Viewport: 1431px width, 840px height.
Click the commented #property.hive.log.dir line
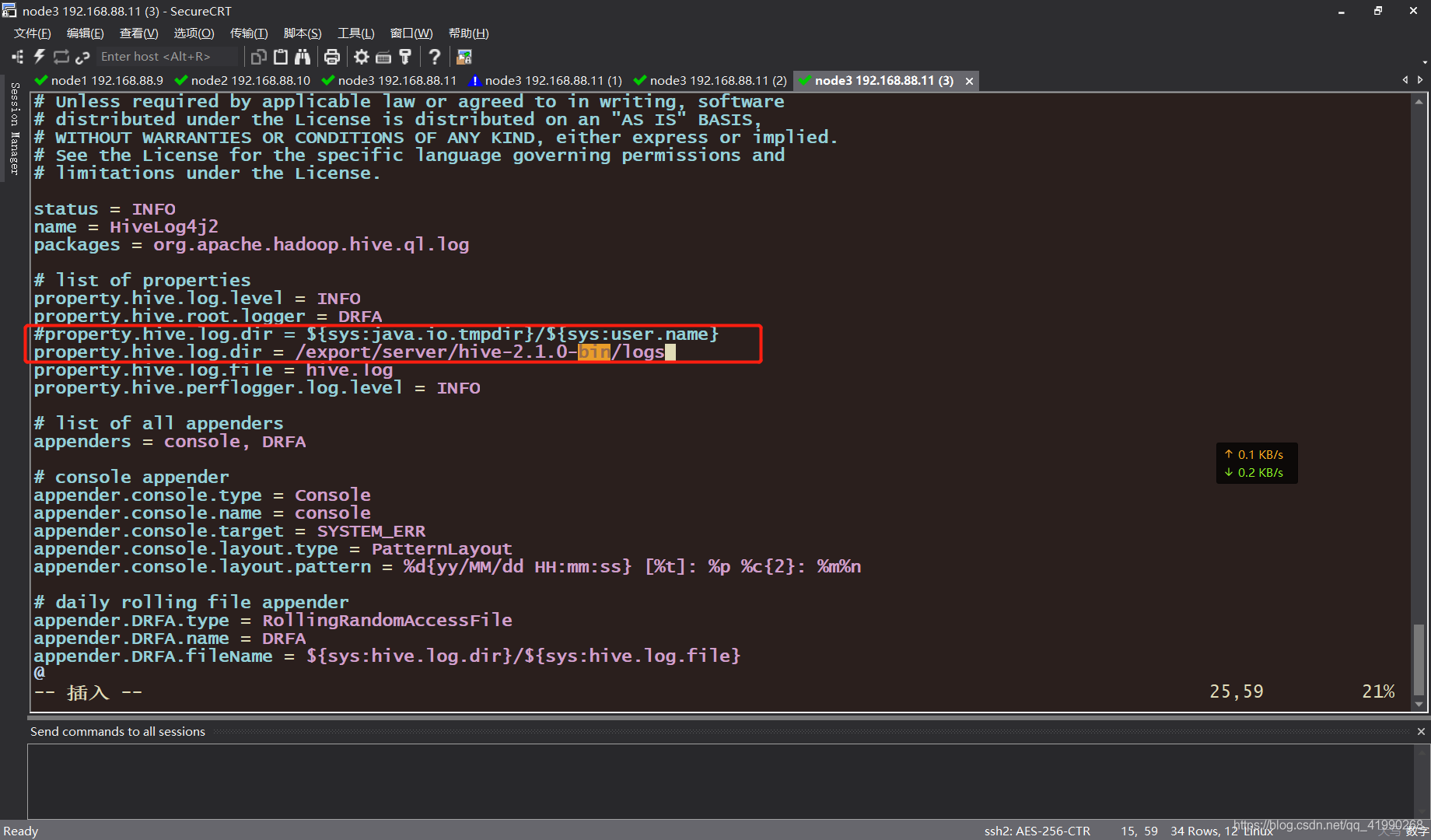point(376,334)
